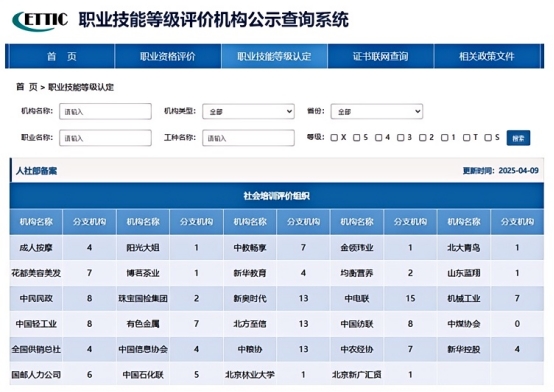Click the CETTIC logo
The image size is (554, 392).
point(40,20)
